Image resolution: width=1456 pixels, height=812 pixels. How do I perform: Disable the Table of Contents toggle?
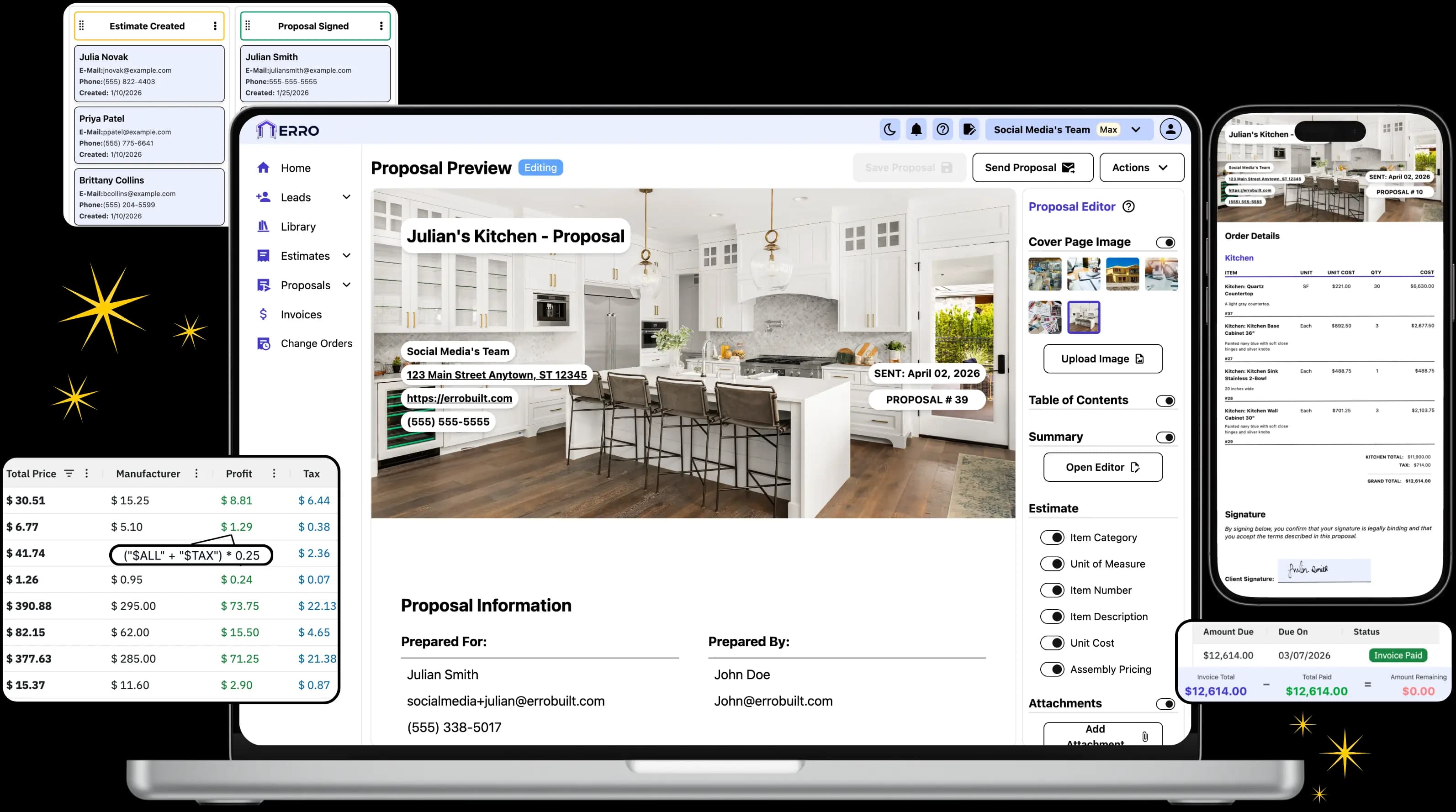(x=1165, y=401)
